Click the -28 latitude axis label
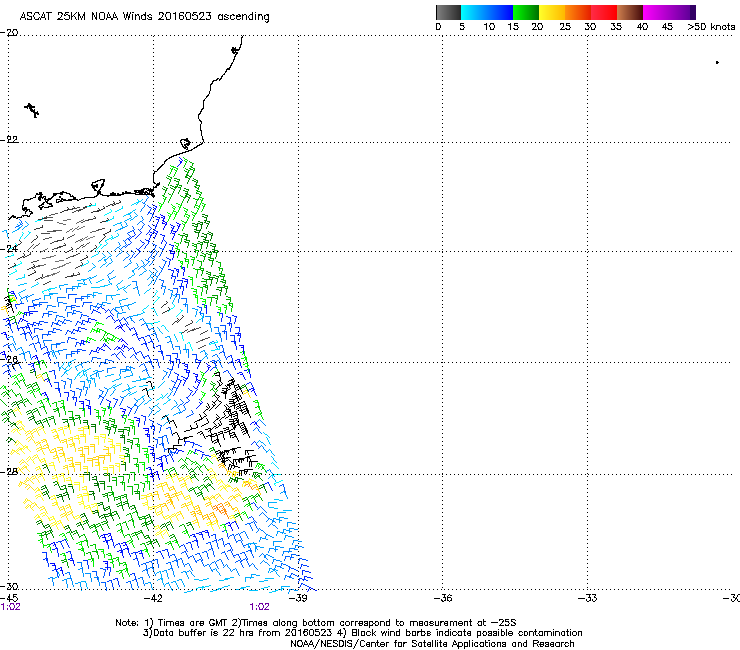 click(x=9, y=472)
